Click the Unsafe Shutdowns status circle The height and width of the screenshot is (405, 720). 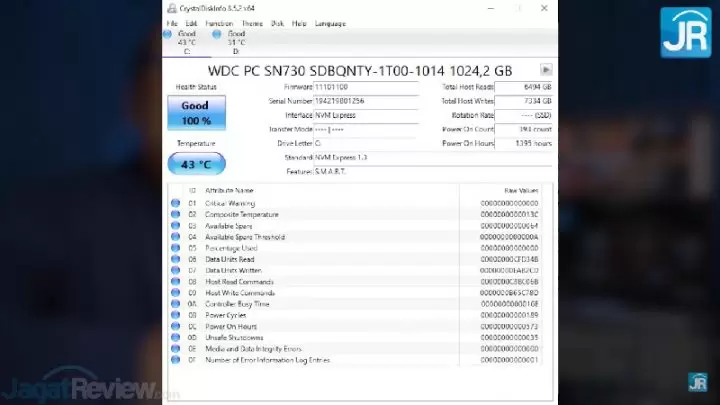(175, 338)
